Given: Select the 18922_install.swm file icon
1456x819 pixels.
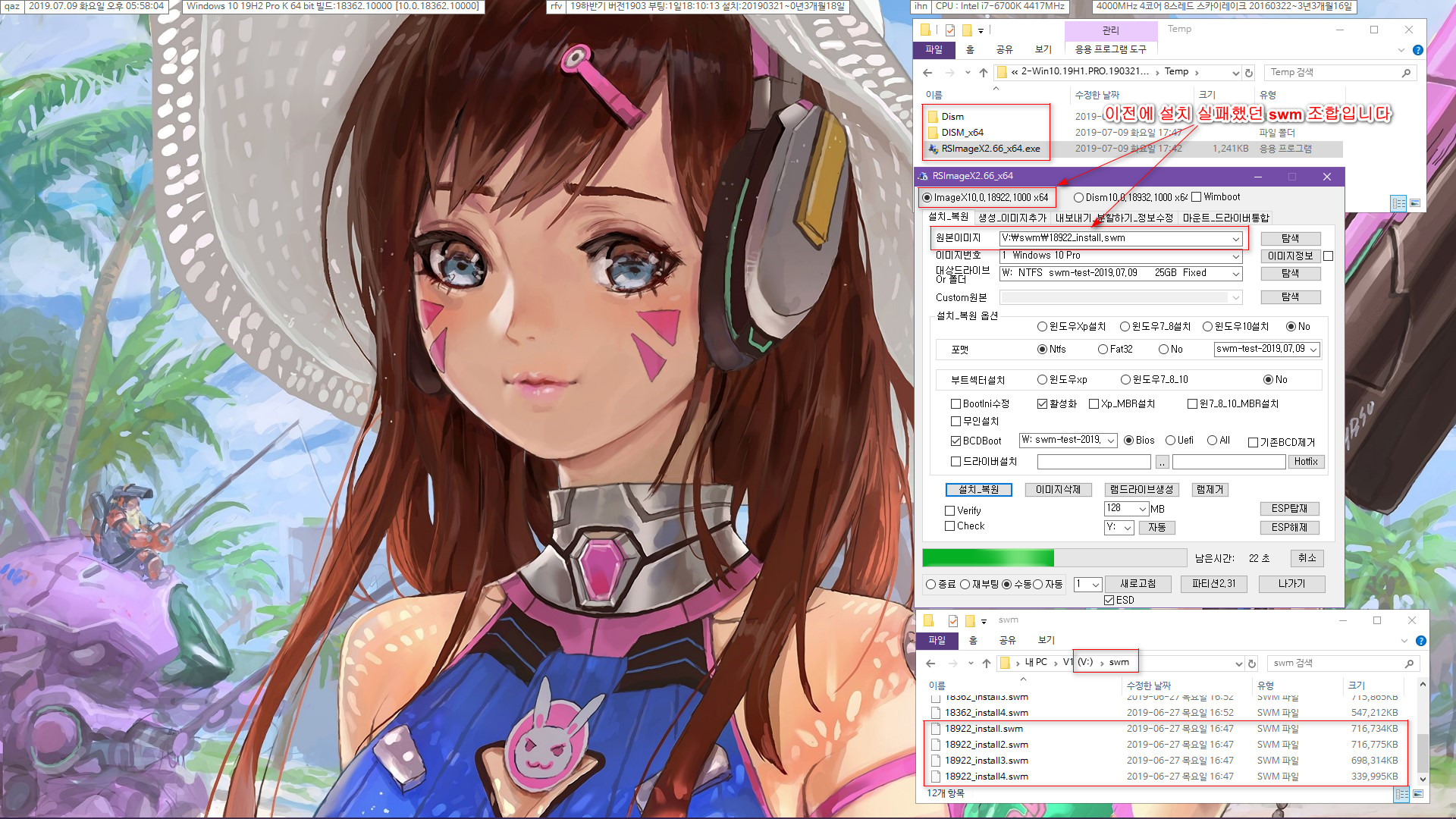Looking at the screenshot, I should click(x=936, y=729).
